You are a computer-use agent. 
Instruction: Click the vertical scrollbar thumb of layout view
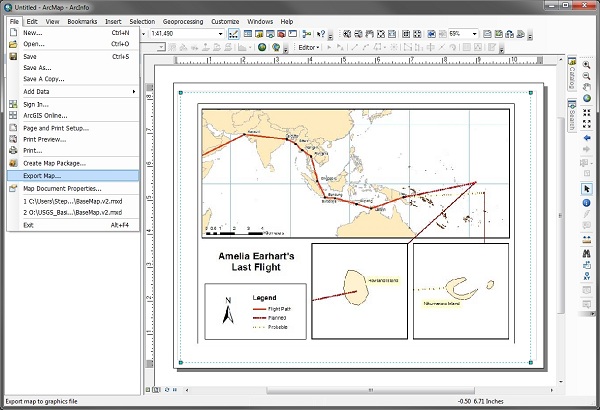561,214
